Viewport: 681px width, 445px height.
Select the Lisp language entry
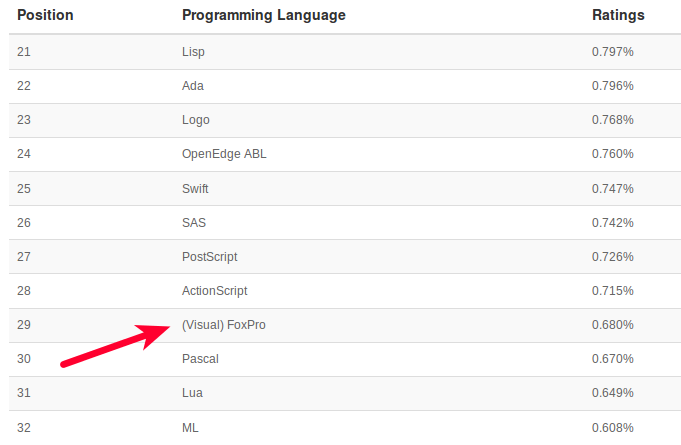click(x=194, y=52)
